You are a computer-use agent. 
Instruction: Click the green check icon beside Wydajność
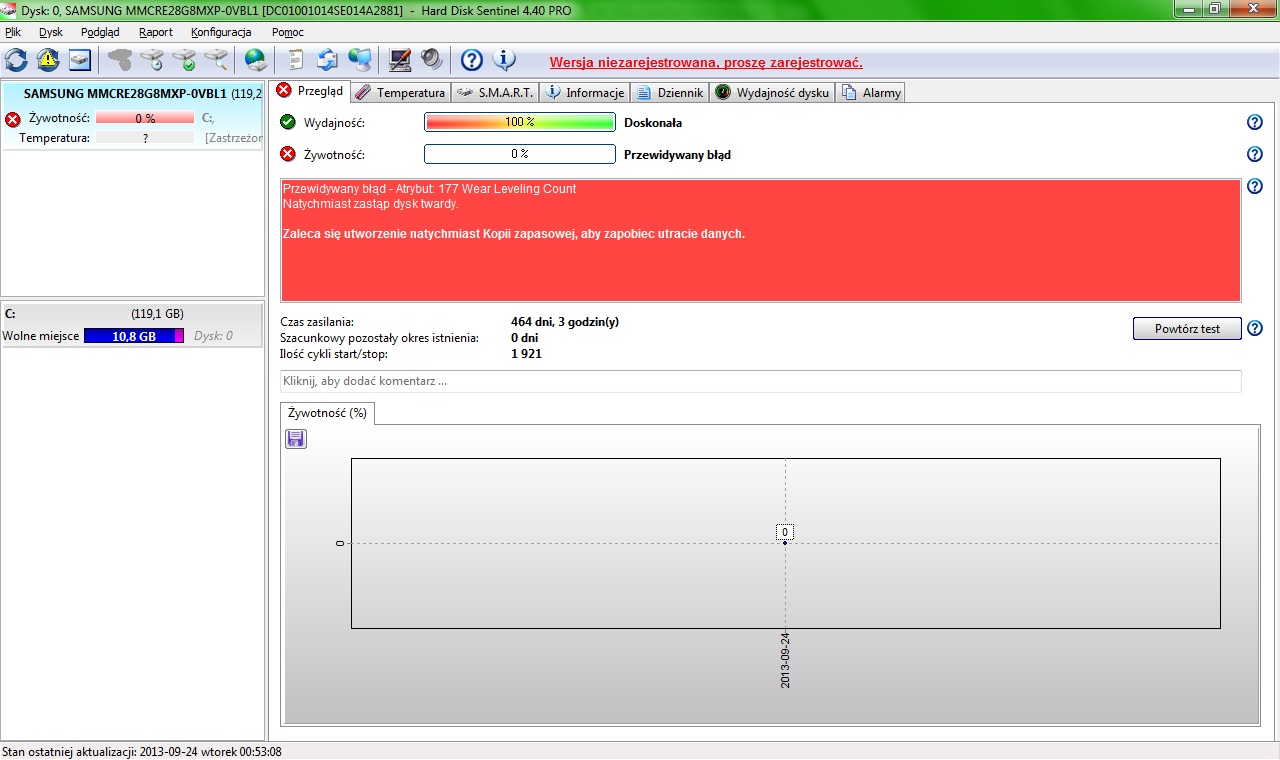click(x=288, y=122)
